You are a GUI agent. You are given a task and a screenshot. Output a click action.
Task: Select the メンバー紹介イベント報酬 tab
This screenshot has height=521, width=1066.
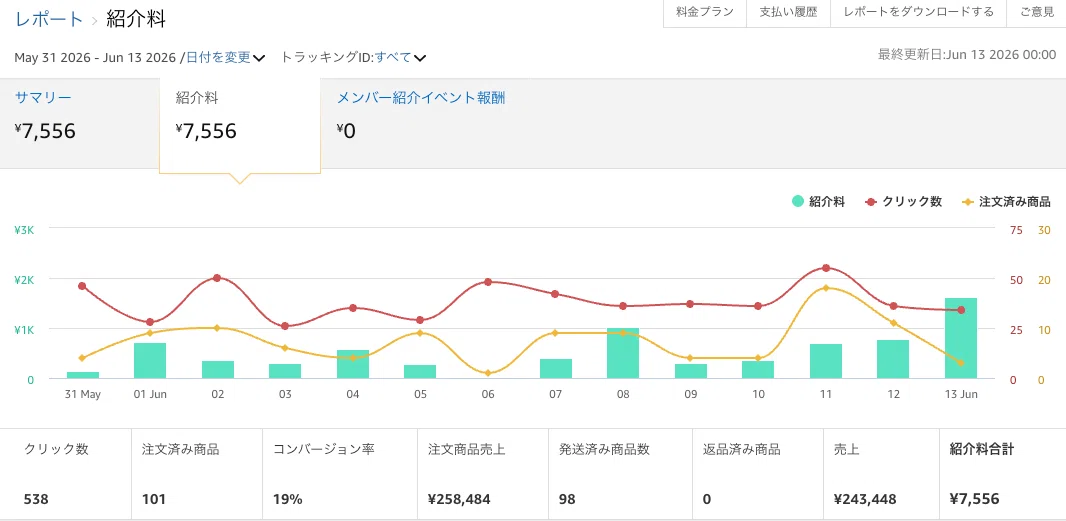(421, 97)
